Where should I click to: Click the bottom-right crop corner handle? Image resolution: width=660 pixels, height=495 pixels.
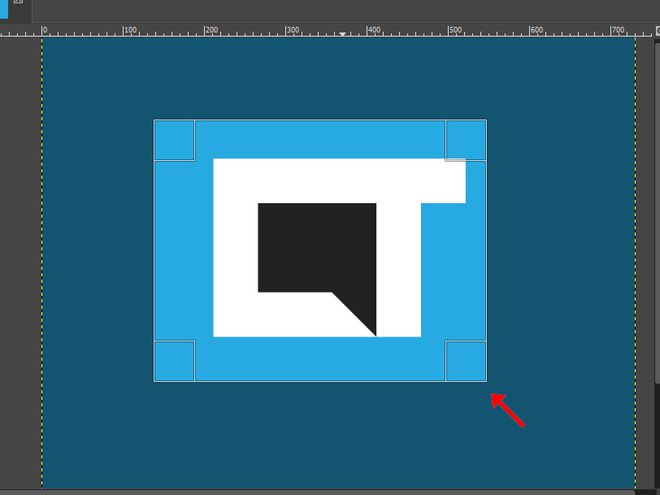coord(466,361)
